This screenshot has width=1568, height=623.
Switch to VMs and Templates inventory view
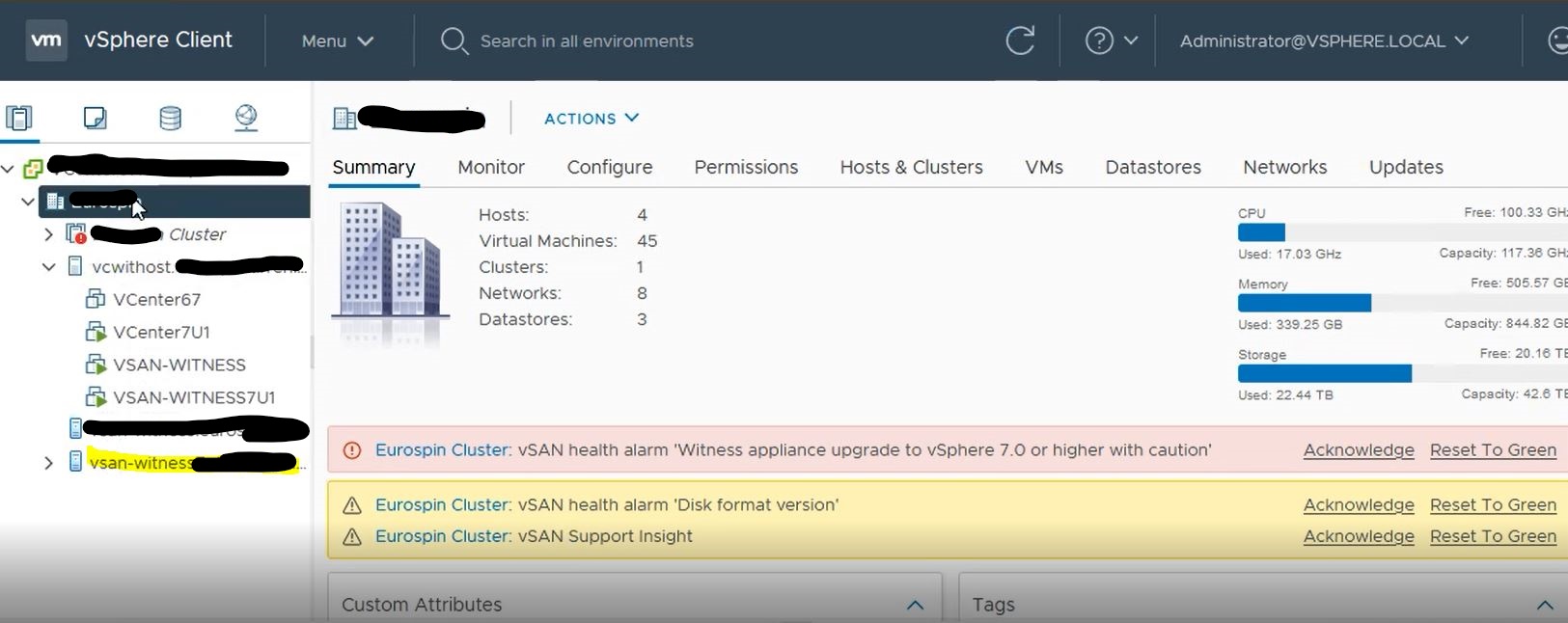[x=95, y=118]
